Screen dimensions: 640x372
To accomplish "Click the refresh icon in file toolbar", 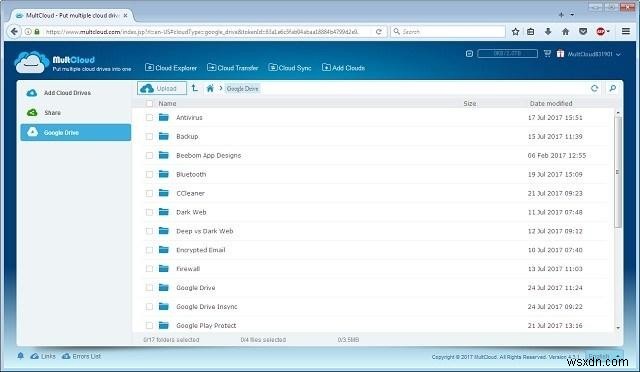I will tap(594, 88).
